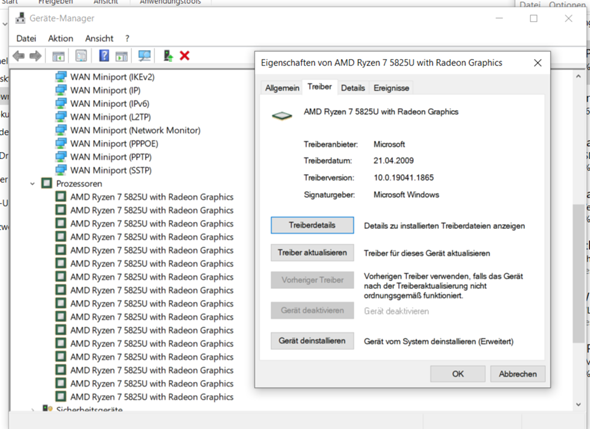Click the Signaturgeber value Microsoft Windows
This screenshot has width=590, height=429.
pos(406,195)
